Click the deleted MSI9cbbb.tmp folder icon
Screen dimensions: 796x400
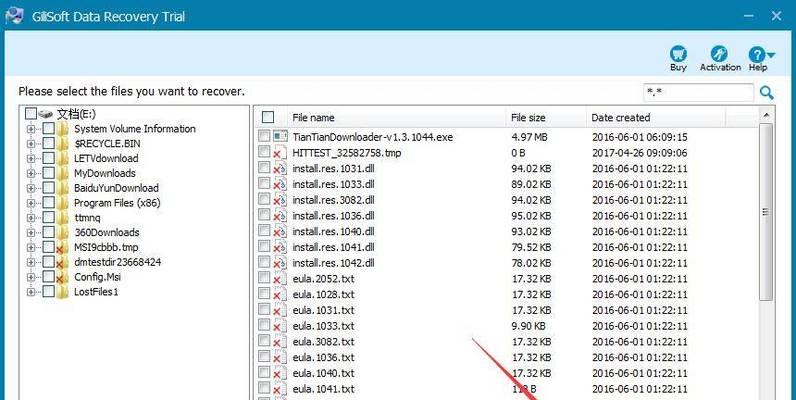[62, 248]
